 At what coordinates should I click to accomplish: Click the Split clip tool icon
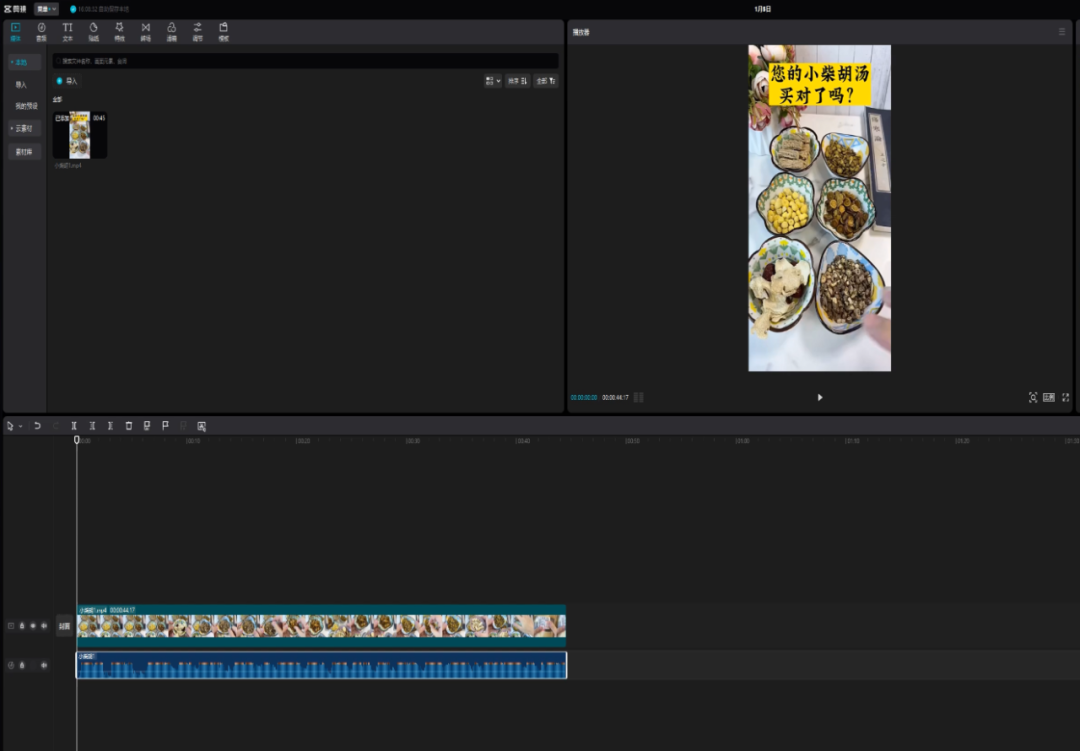coord(74,426)
